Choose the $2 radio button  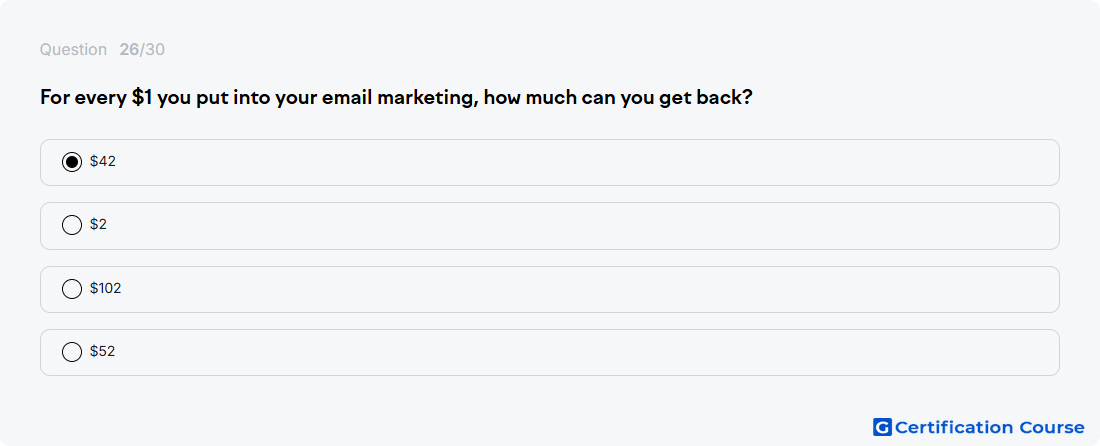point(72,225)
